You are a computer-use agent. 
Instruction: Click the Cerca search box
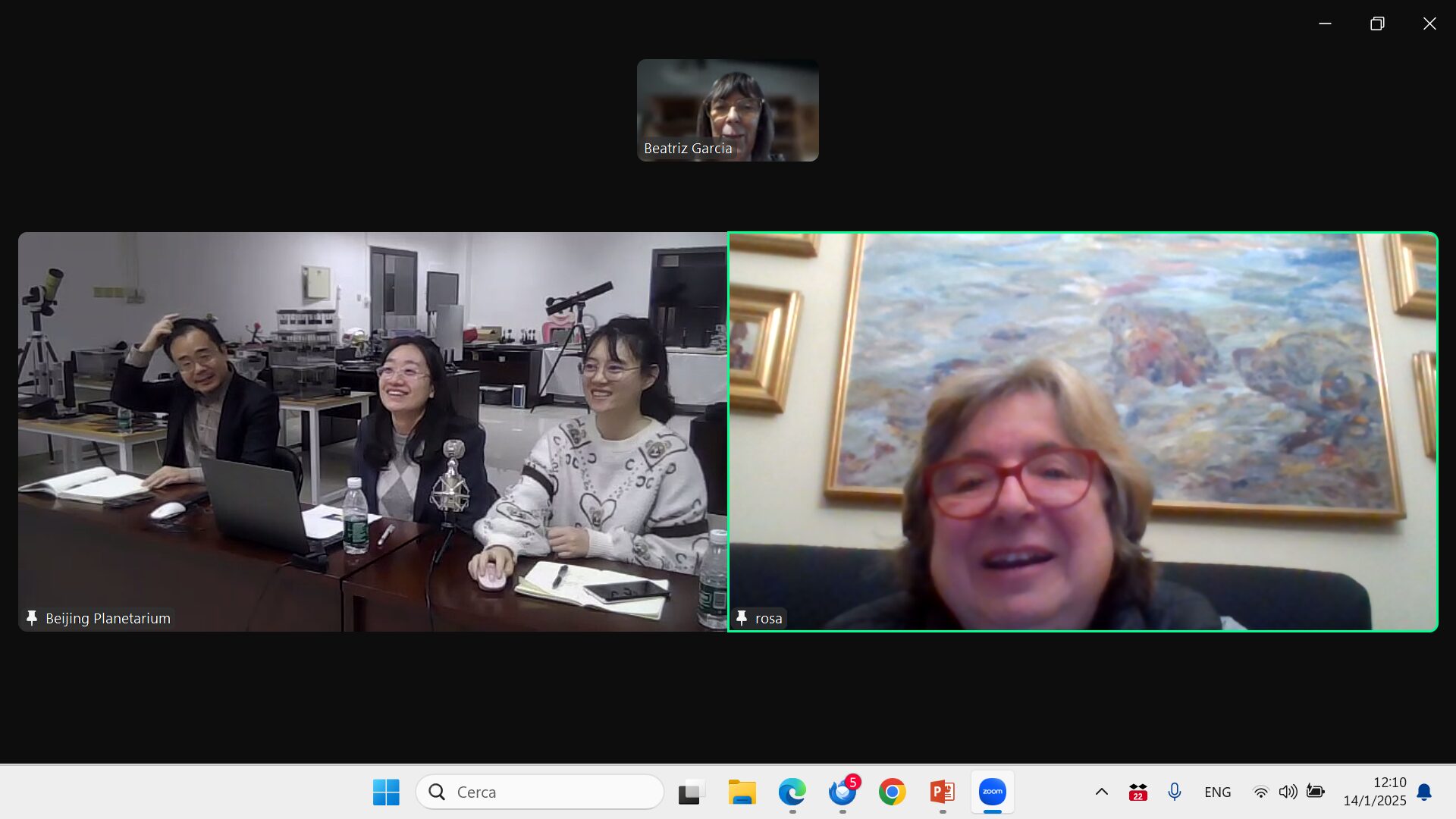pyautogui.click(x=540, y=792)
